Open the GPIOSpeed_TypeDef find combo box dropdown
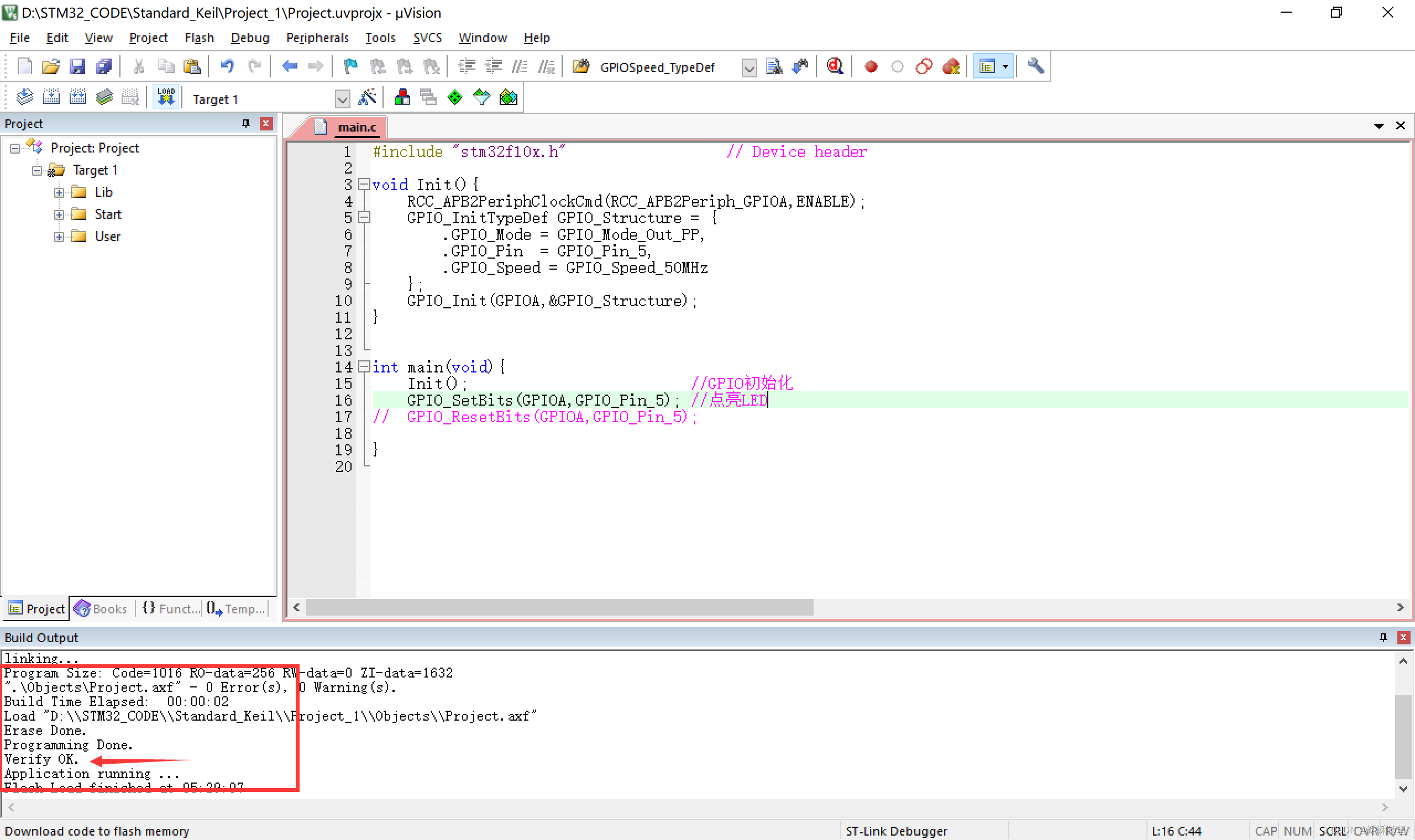 coord(748,69)
